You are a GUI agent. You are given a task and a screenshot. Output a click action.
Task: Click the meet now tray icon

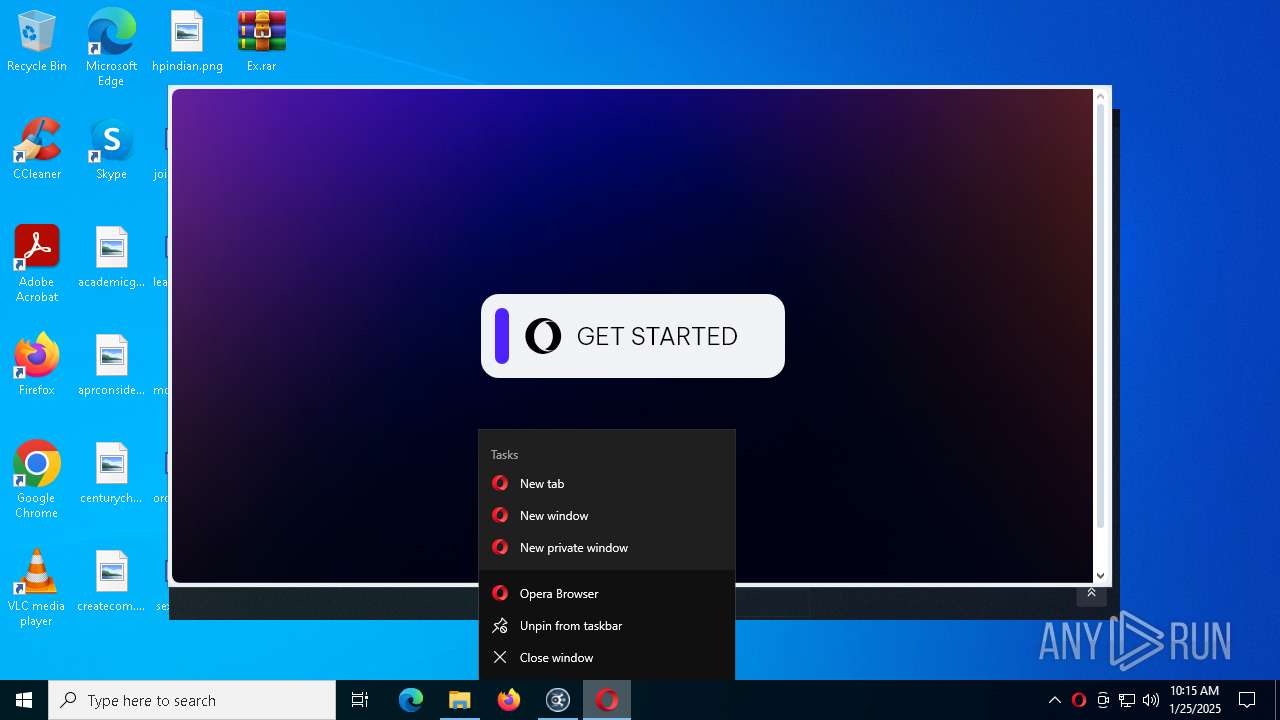pyautogui.click(x=1103, y=700)
